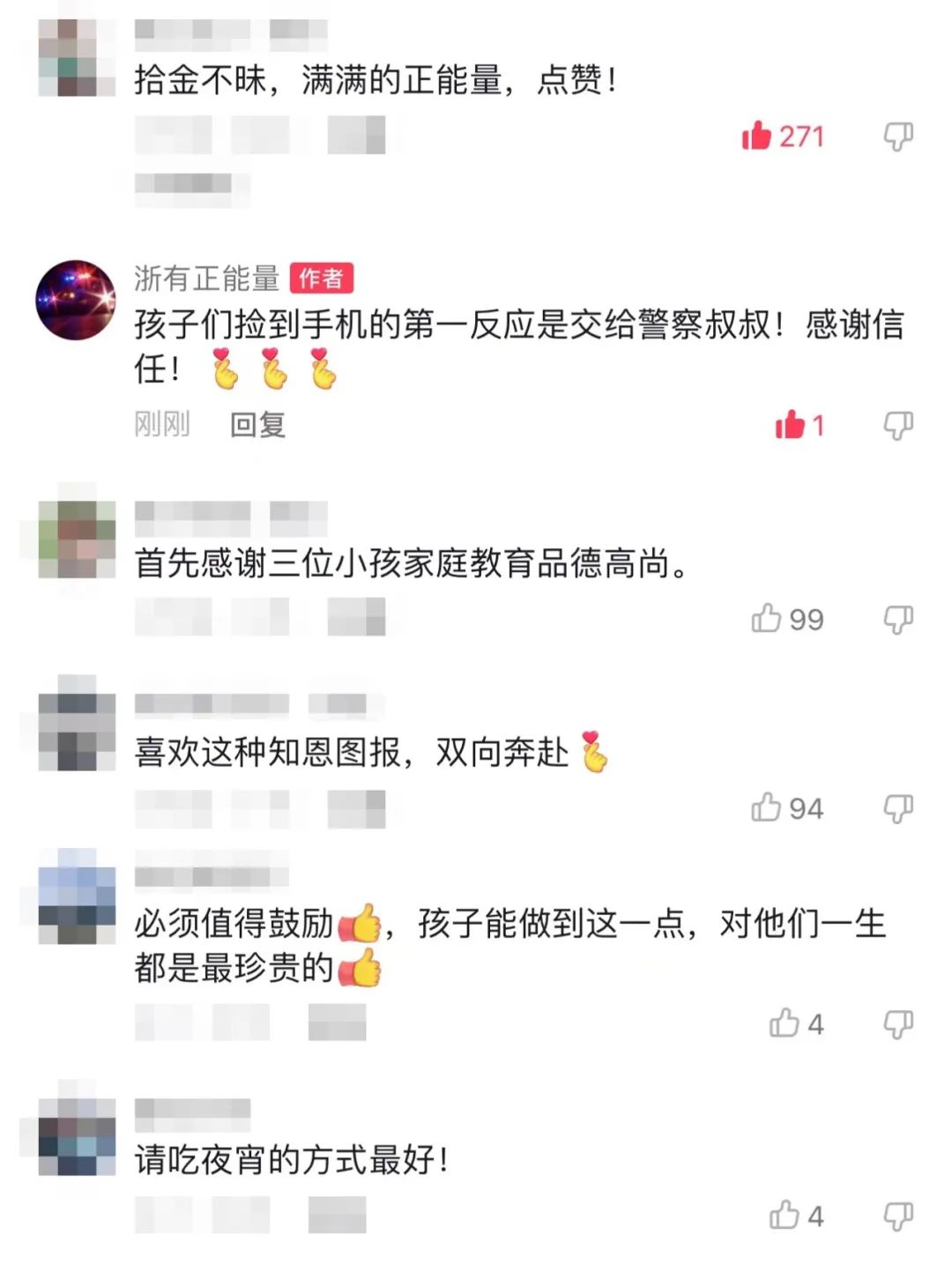Dislike the 知恩图报 comment
Image resolution: width=952 pixels, height=1272 pixels.
coord(898,808)
